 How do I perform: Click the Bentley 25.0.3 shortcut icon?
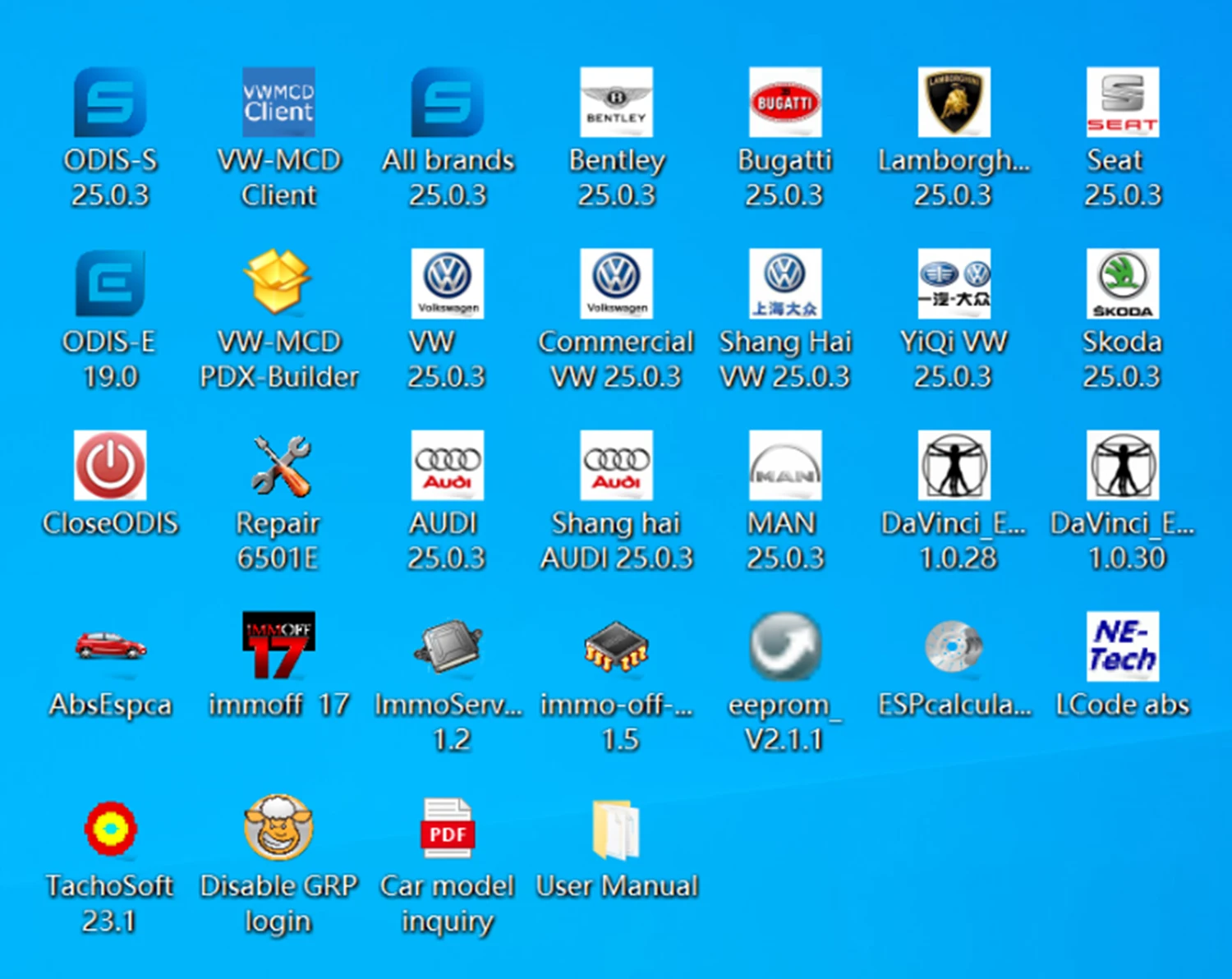point(616,102)
